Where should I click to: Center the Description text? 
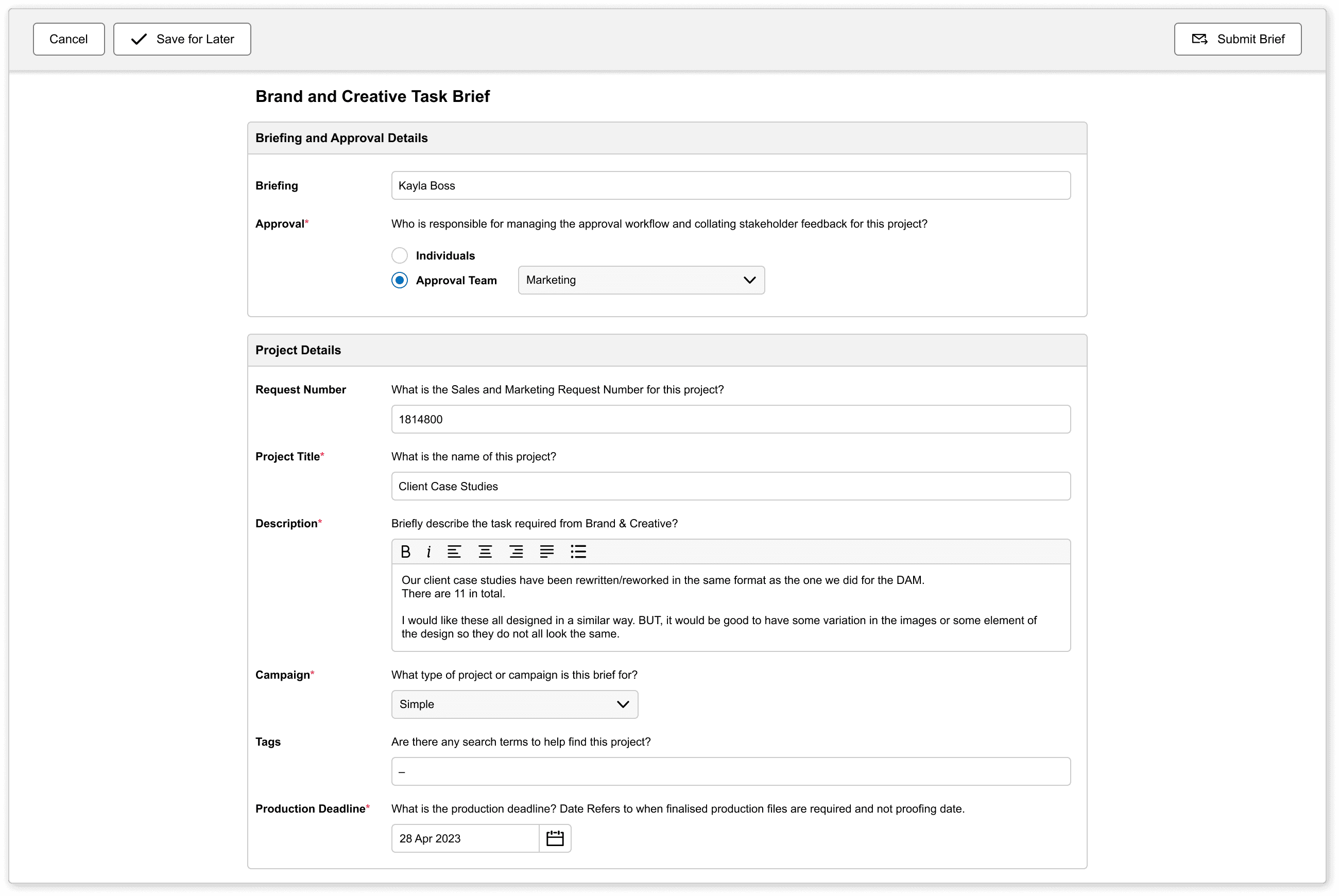(x=485, y=552)
